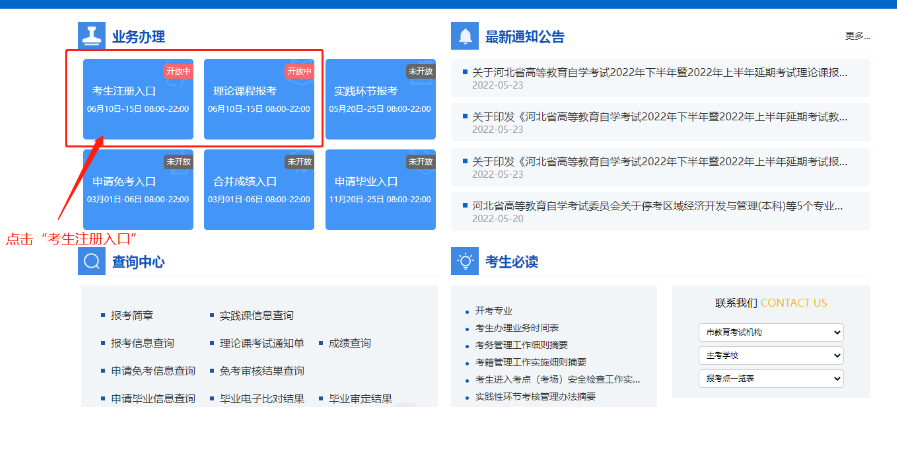This screenshot has width=897, height=468.
Task: Click 未开放 badge on 合并成绩入口
Action: tap(299, 162)
